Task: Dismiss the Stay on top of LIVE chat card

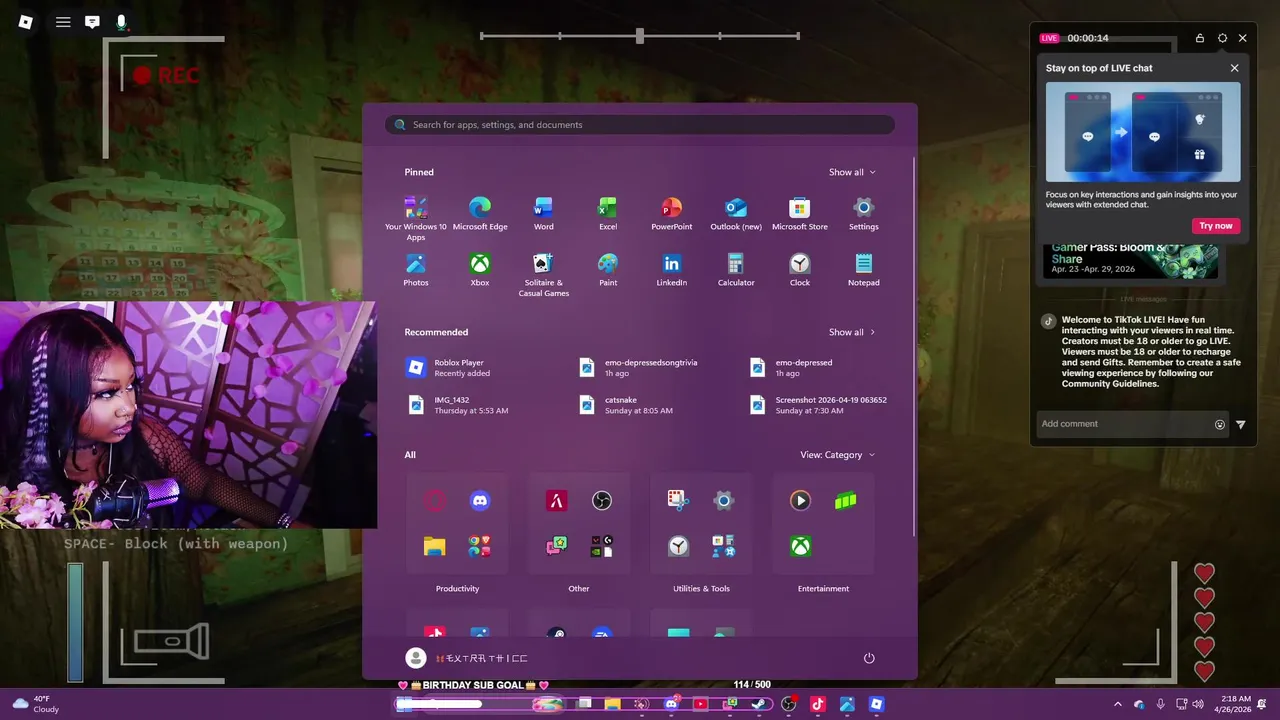Action: tap(1234, 68)
